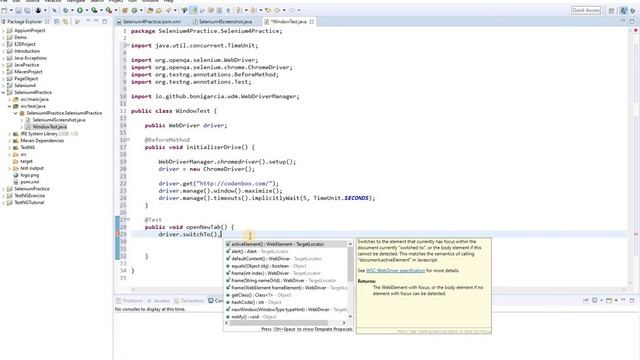Click the Next Annotation toolbar icon
Viewport: 640px width, 360px height.
tap(238, 10)
